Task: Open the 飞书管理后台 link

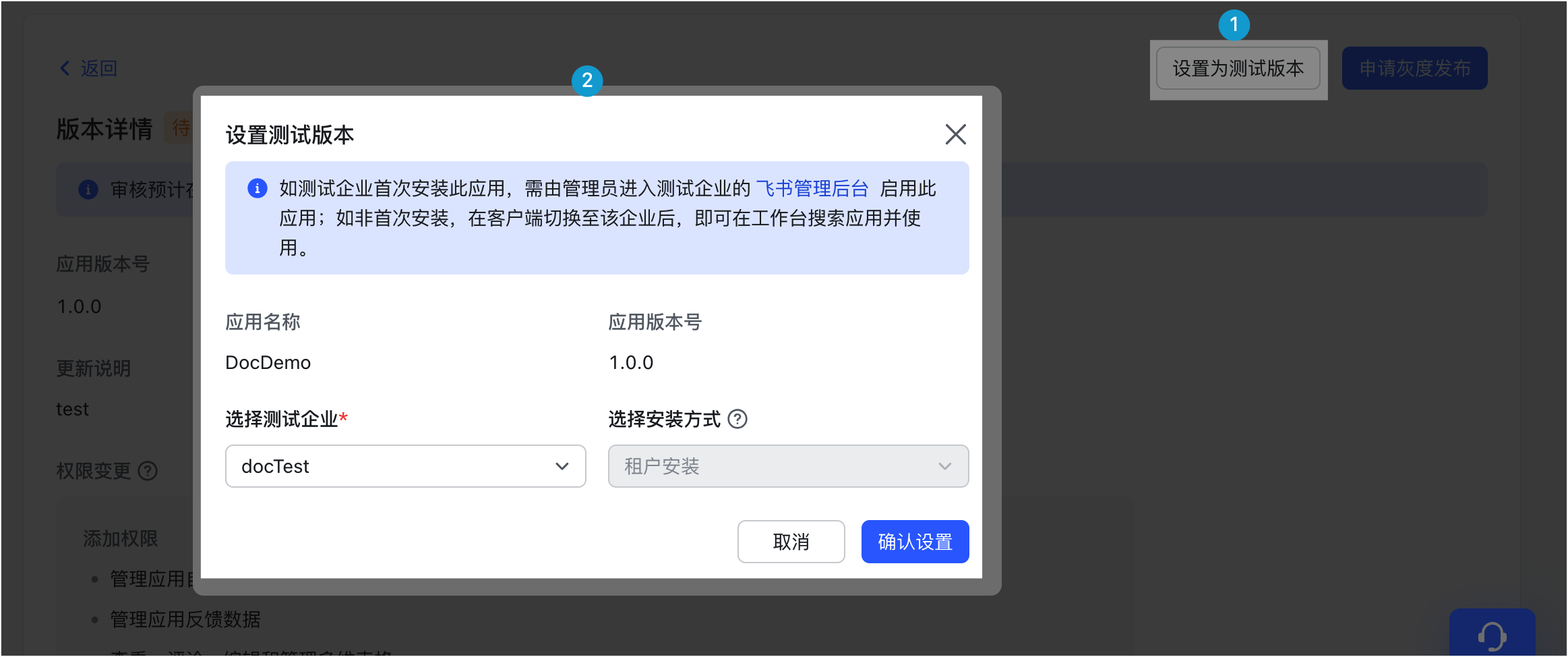Action: (812, 188)
